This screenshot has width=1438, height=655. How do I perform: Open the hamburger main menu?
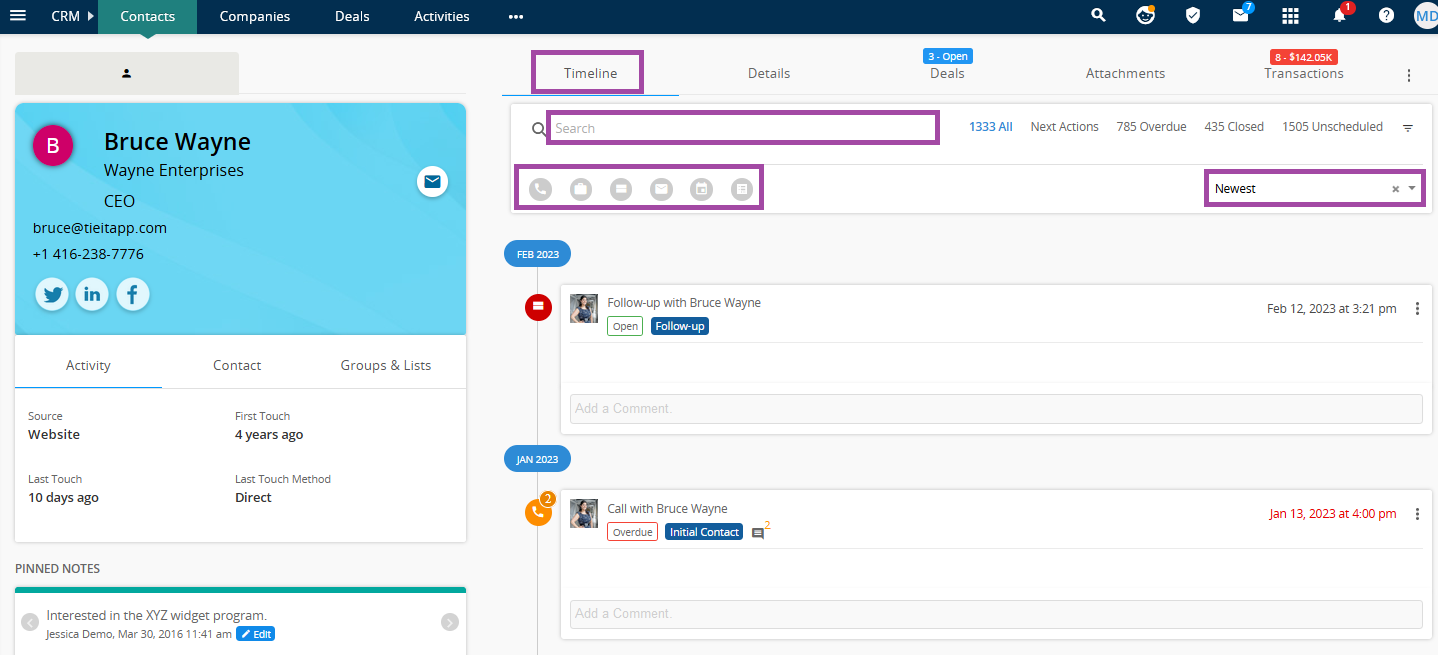pos(18,16)
